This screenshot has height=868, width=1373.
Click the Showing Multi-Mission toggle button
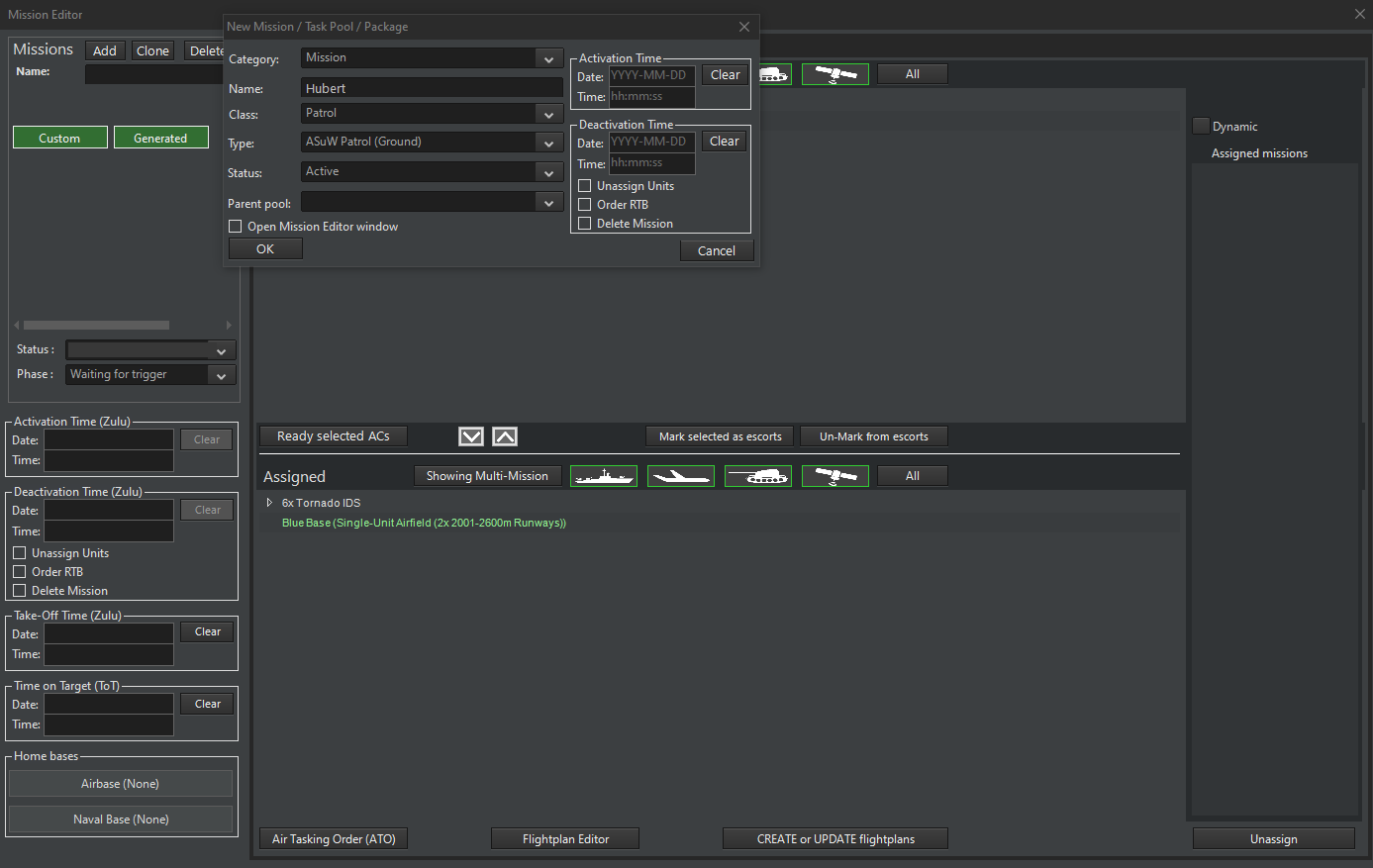coord(487,476)
